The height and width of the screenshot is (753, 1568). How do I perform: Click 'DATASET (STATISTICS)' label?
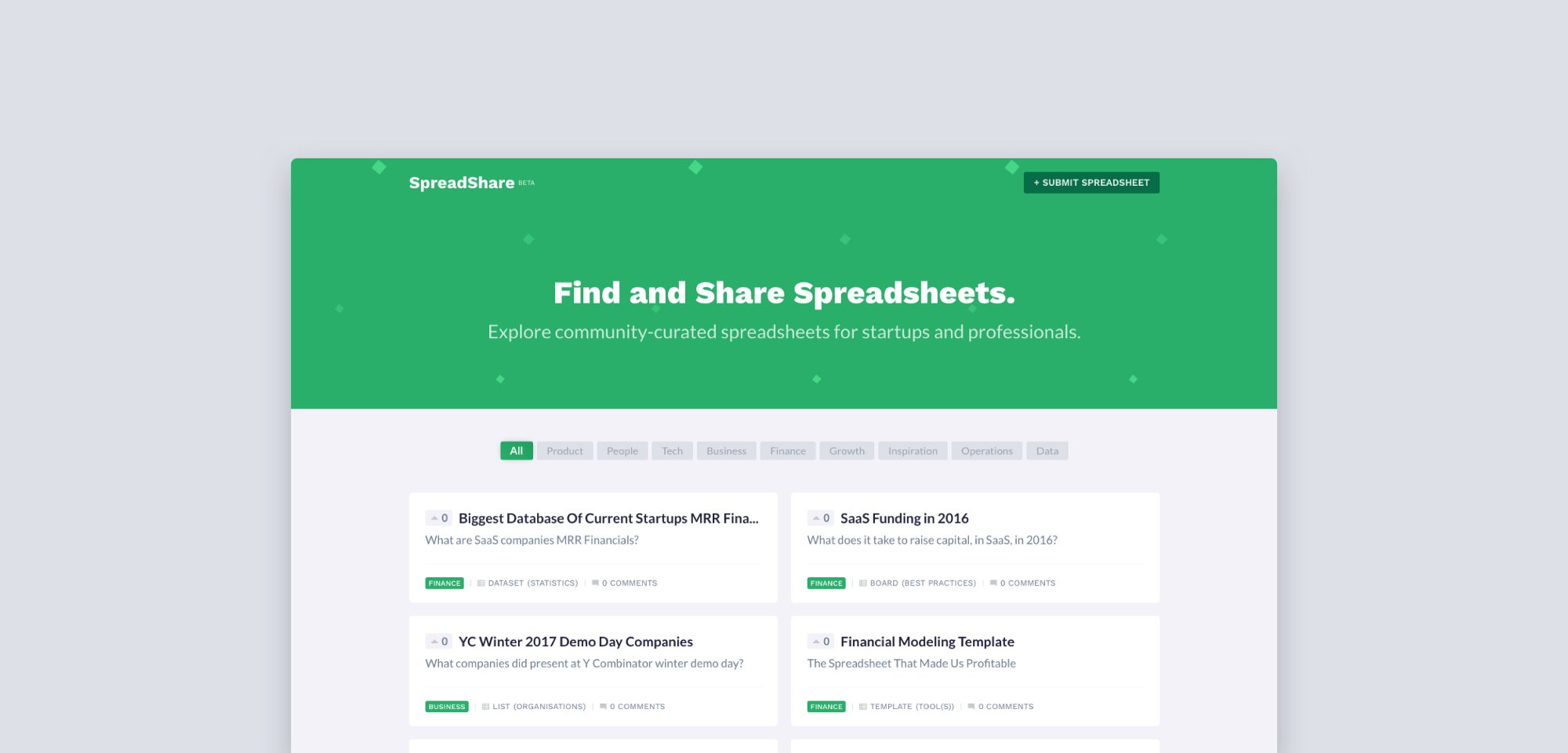(533, 584)
